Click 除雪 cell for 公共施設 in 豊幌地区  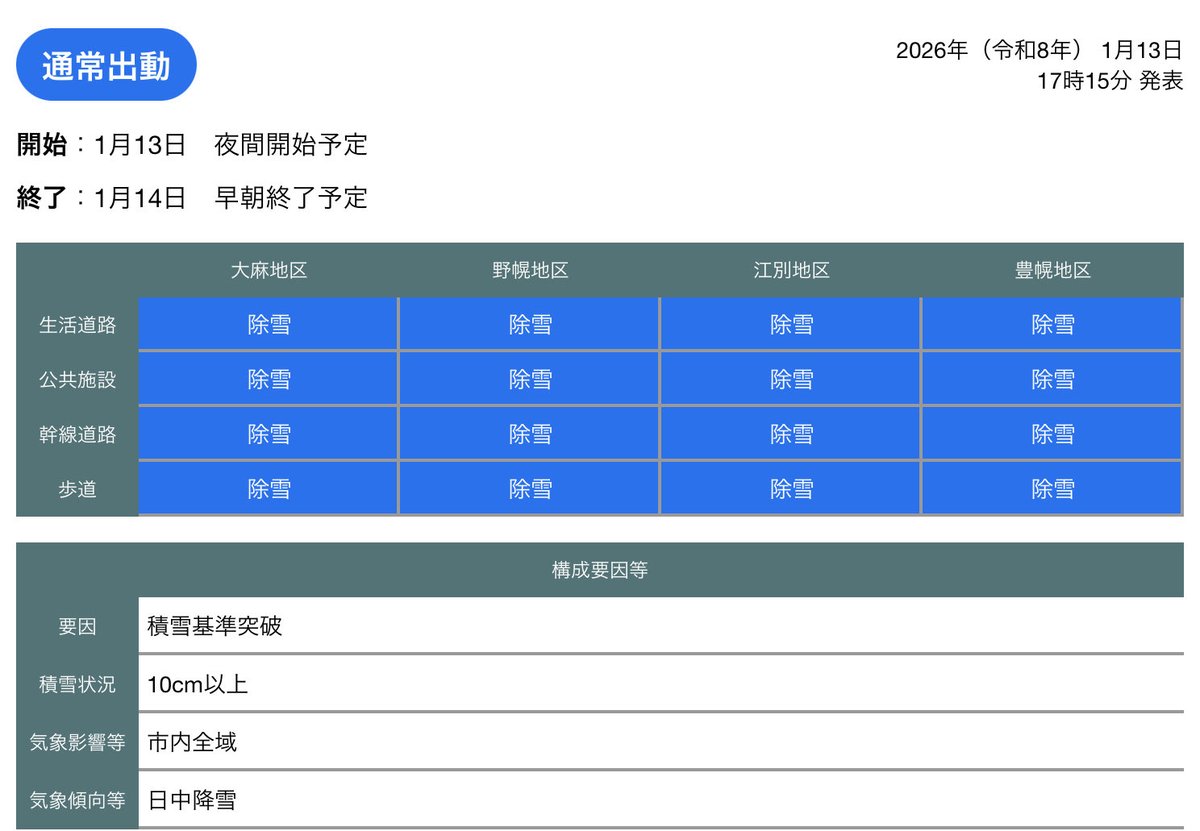point(1052,380)
